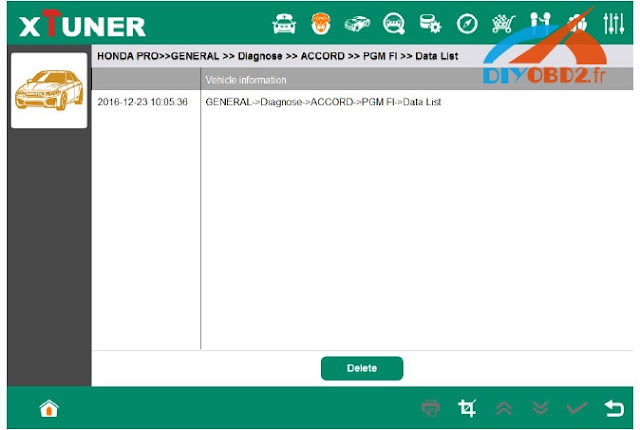Open the shopping cart store icon
This screenshot has width=640, height=430.
[x=504, y=24]
